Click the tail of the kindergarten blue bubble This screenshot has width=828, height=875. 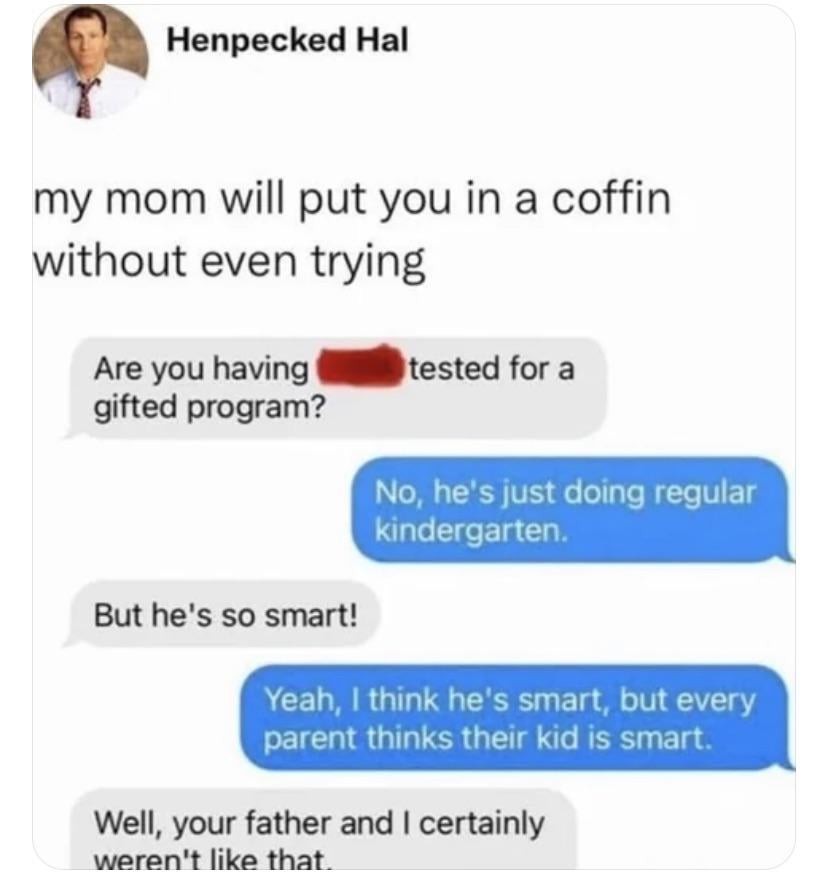787,555
